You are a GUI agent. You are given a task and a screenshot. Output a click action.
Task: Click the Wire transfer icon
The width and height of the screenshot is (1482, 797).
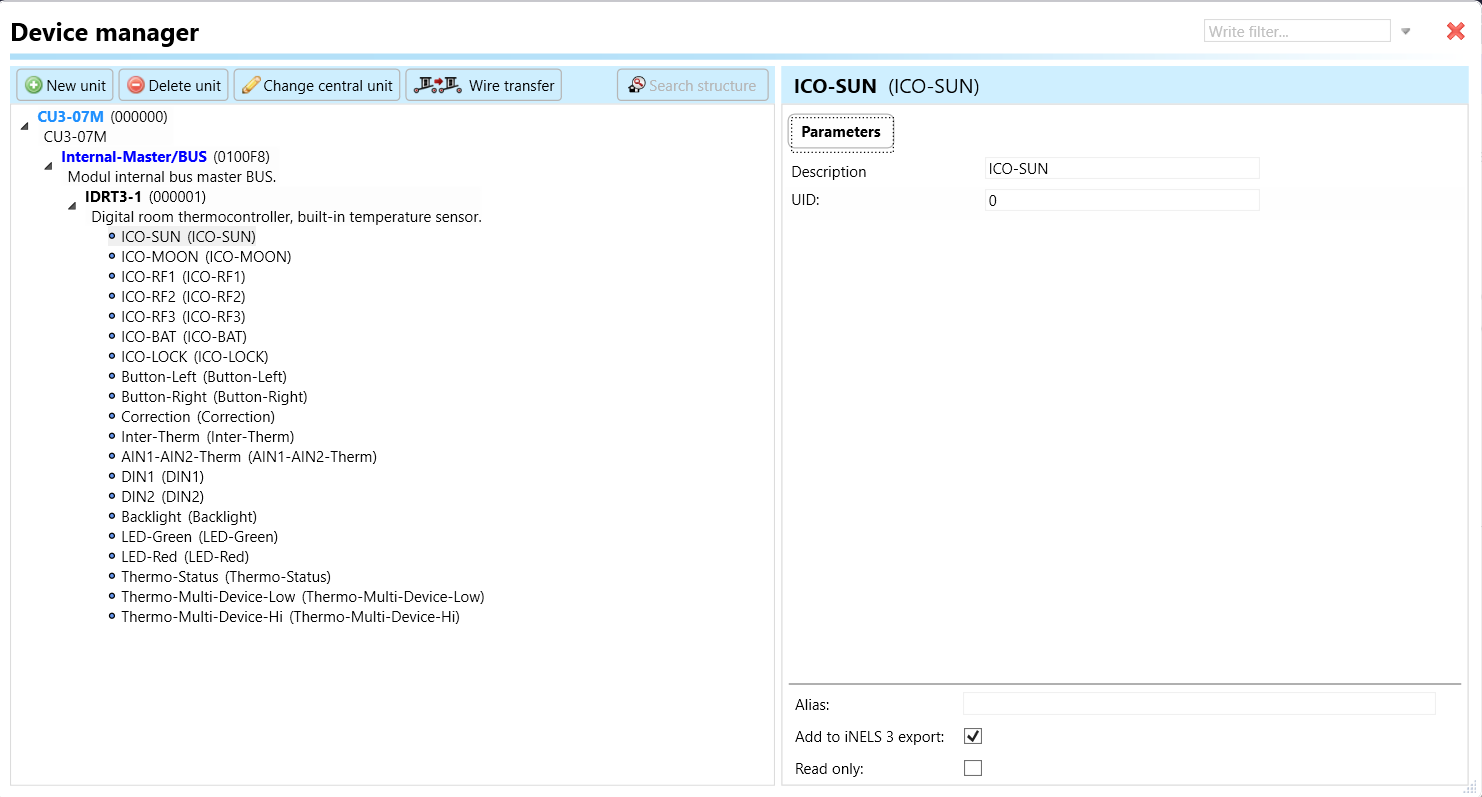pyautogui.click(x=438, y=85)
